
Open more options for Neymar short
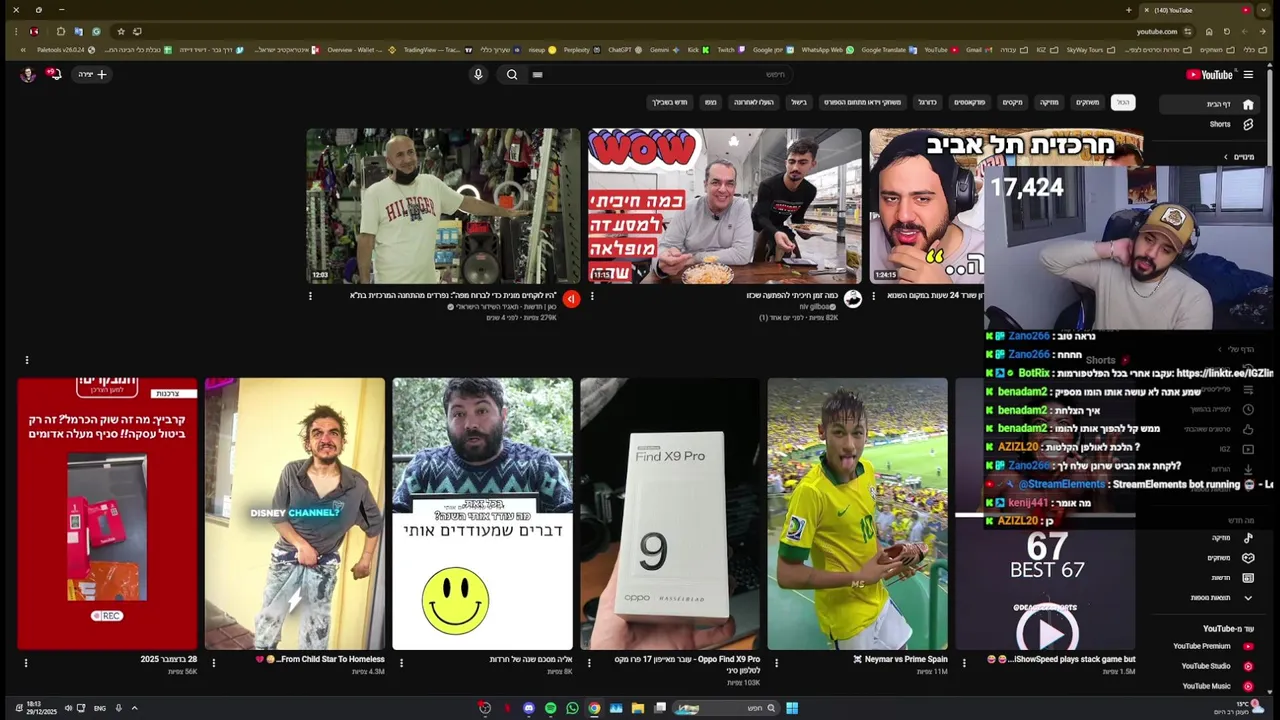point(777,662)
